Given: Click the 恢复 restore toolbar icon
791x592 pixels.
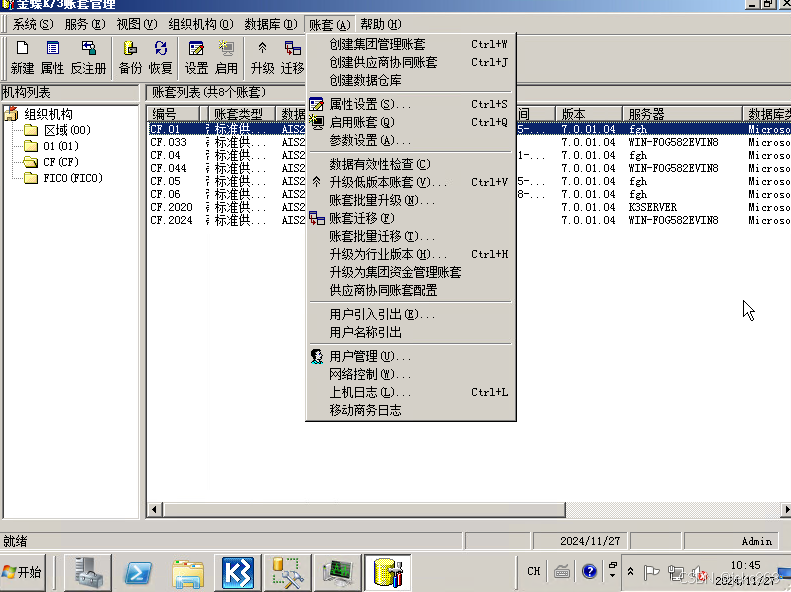Looking at the screenshot, I should [x=160, y=57].
